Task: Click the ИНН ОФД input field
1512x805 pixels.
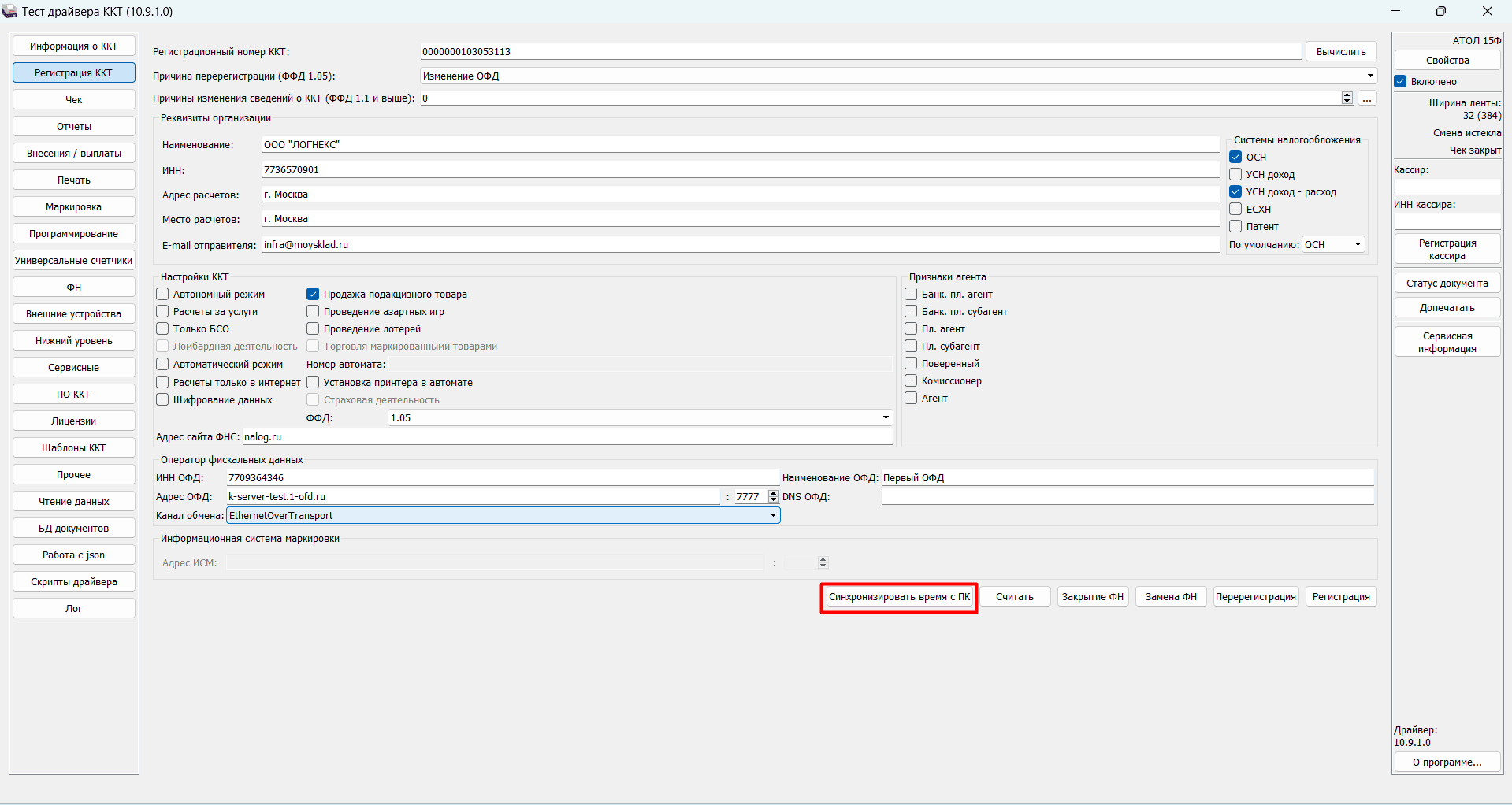Action: coord(502,477)
